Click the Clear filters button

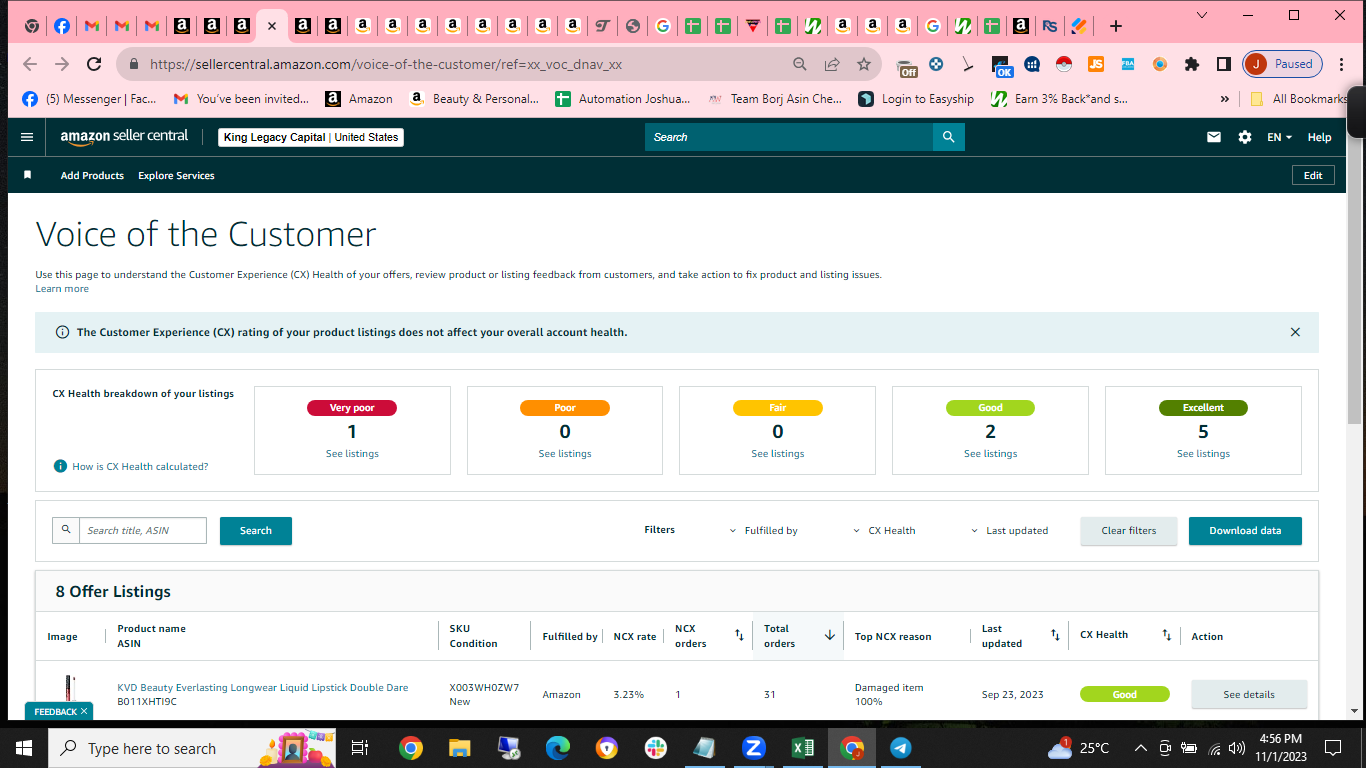coord(1129,531)
